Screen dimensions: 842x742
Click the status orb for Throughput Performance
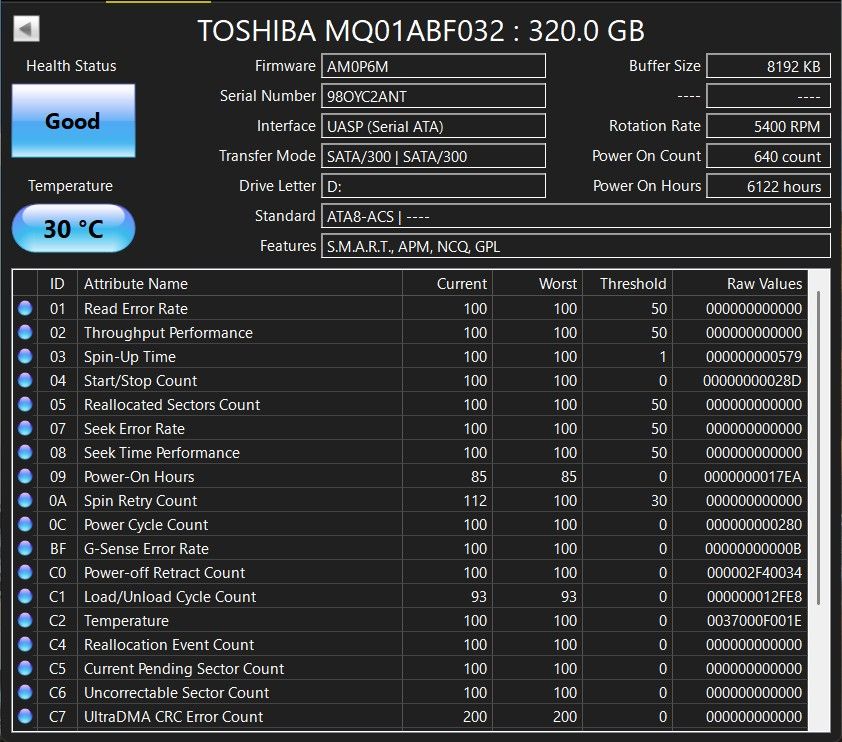(x=25, y=332)
